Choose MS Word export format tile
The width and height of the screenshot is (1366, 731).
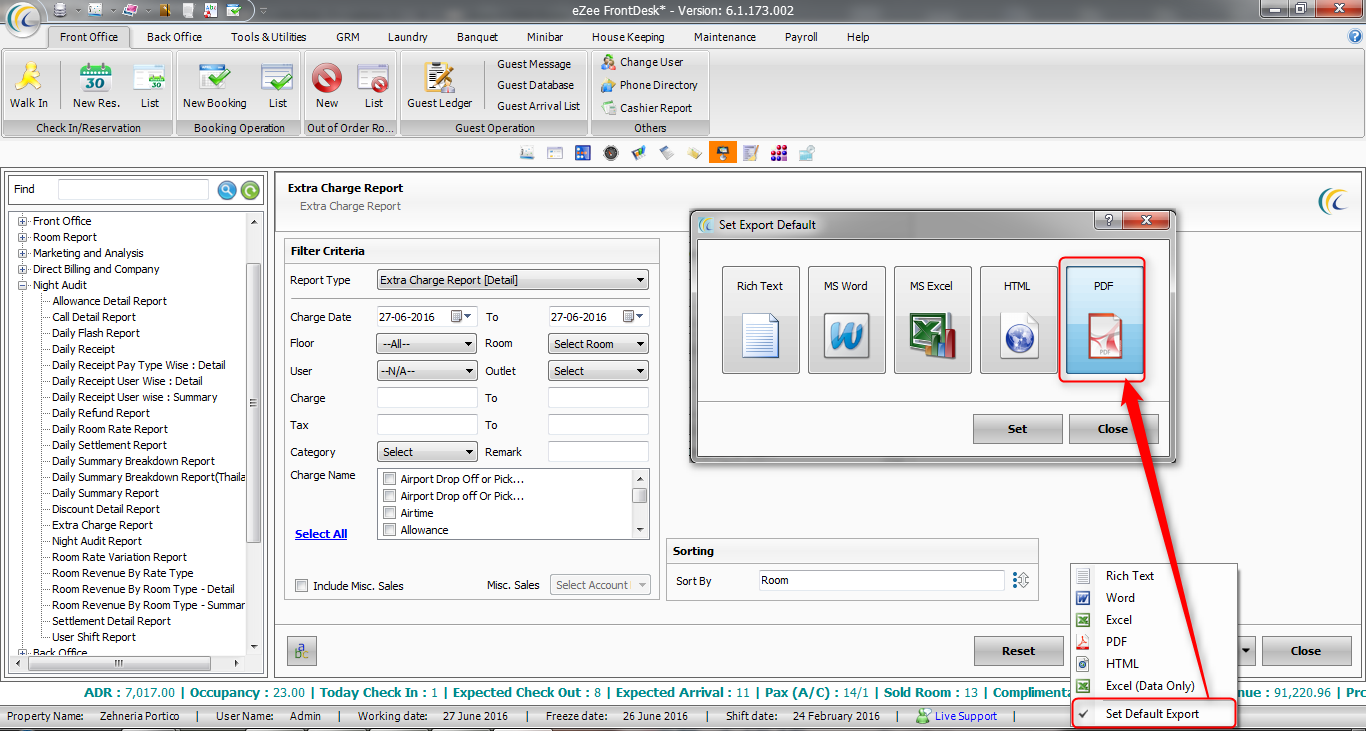click(847, 320)
